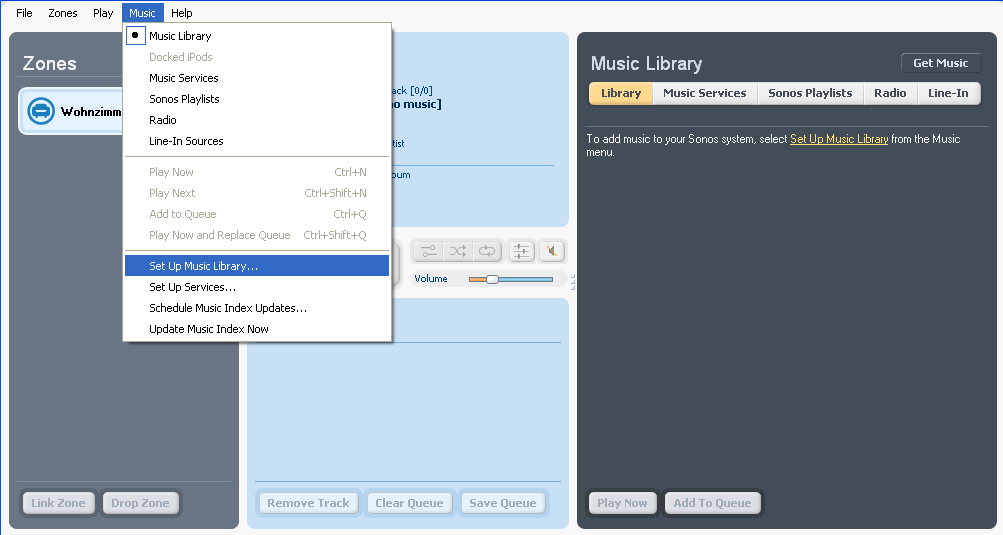
Task: Close the open Music menu
Action: point(142,13)
